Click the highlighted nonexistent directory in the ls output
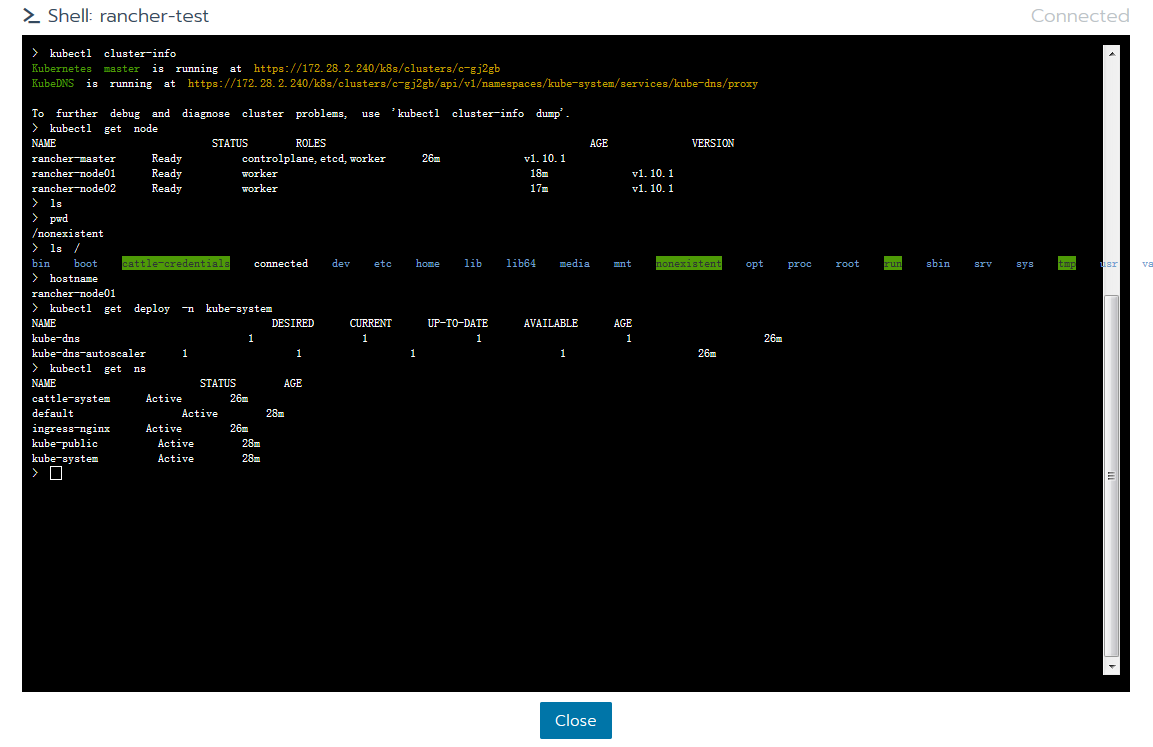1153x747 pixels. pos(688,264)
